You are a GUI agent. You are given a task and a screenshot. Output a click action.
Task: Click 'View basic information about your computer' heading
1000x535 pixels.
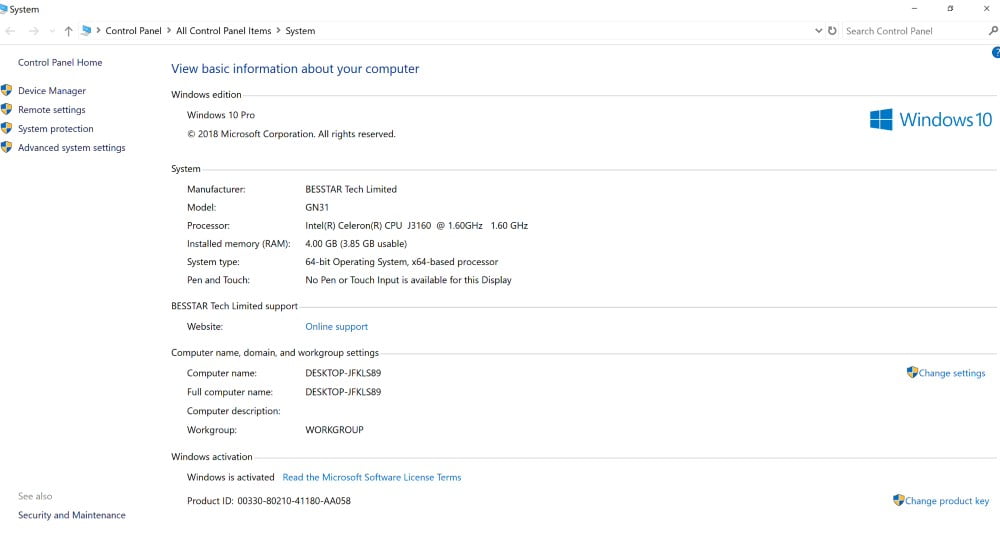click(x=295, y=69)
